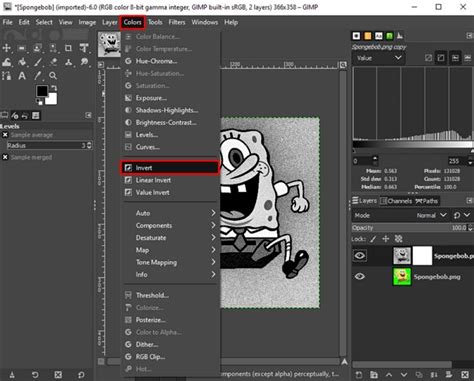Select the Bucket Fill tool
Screen dimensions: 474x381
point(22,62)
